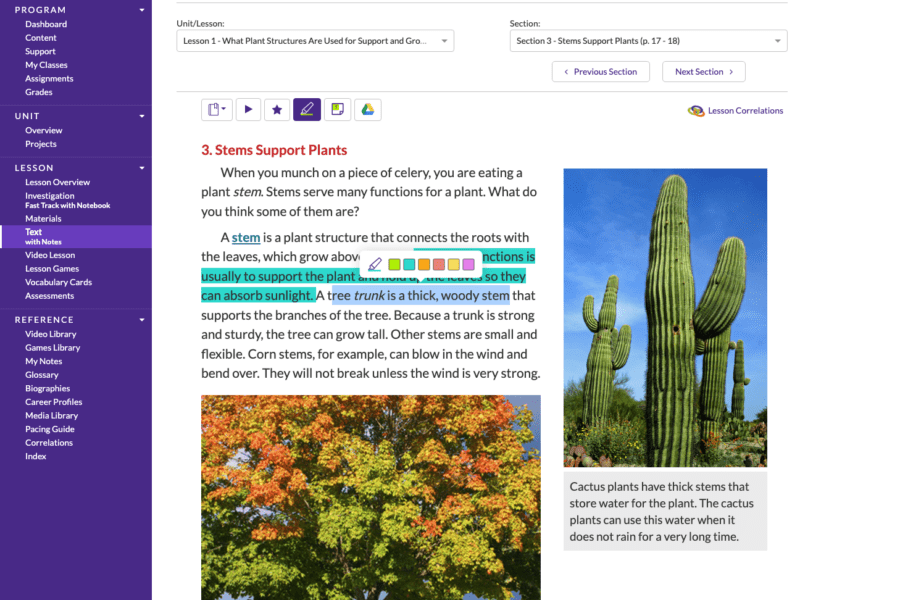
Task: Pick the pink highlight color
Action: coord(469,264)
